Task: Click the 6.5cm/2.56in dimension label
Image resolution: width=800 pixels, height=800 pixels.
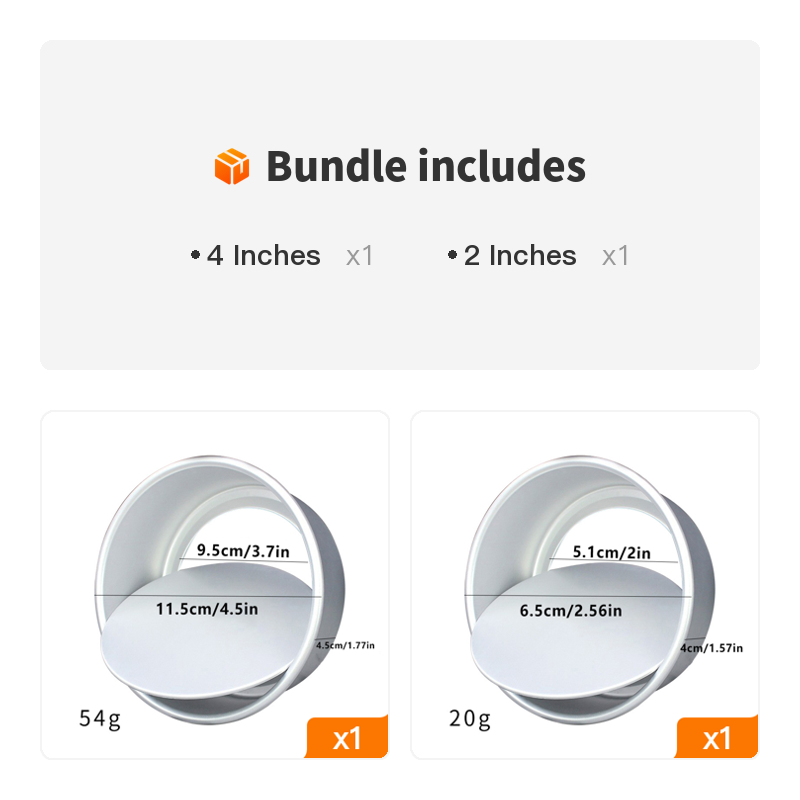Action: (x=570, y=610)
